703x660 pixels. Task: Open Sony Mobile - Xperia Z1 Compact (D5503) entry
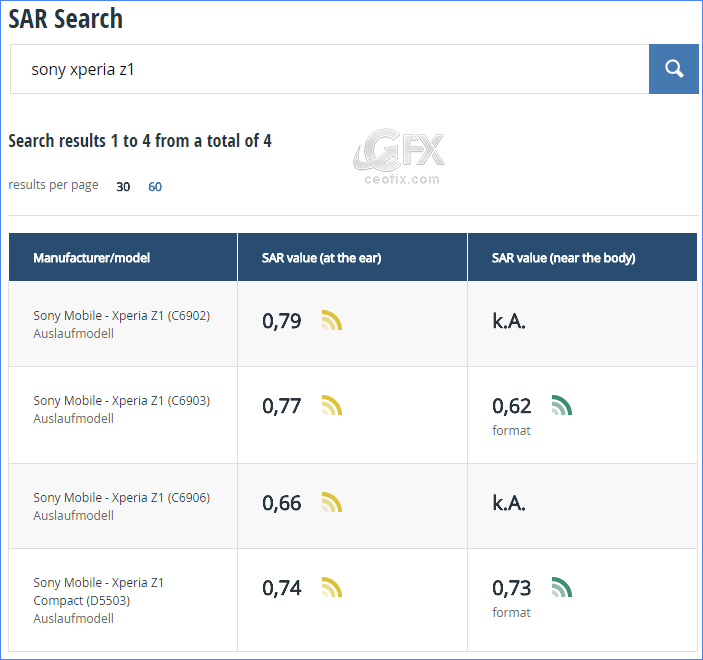coord(99,591)
